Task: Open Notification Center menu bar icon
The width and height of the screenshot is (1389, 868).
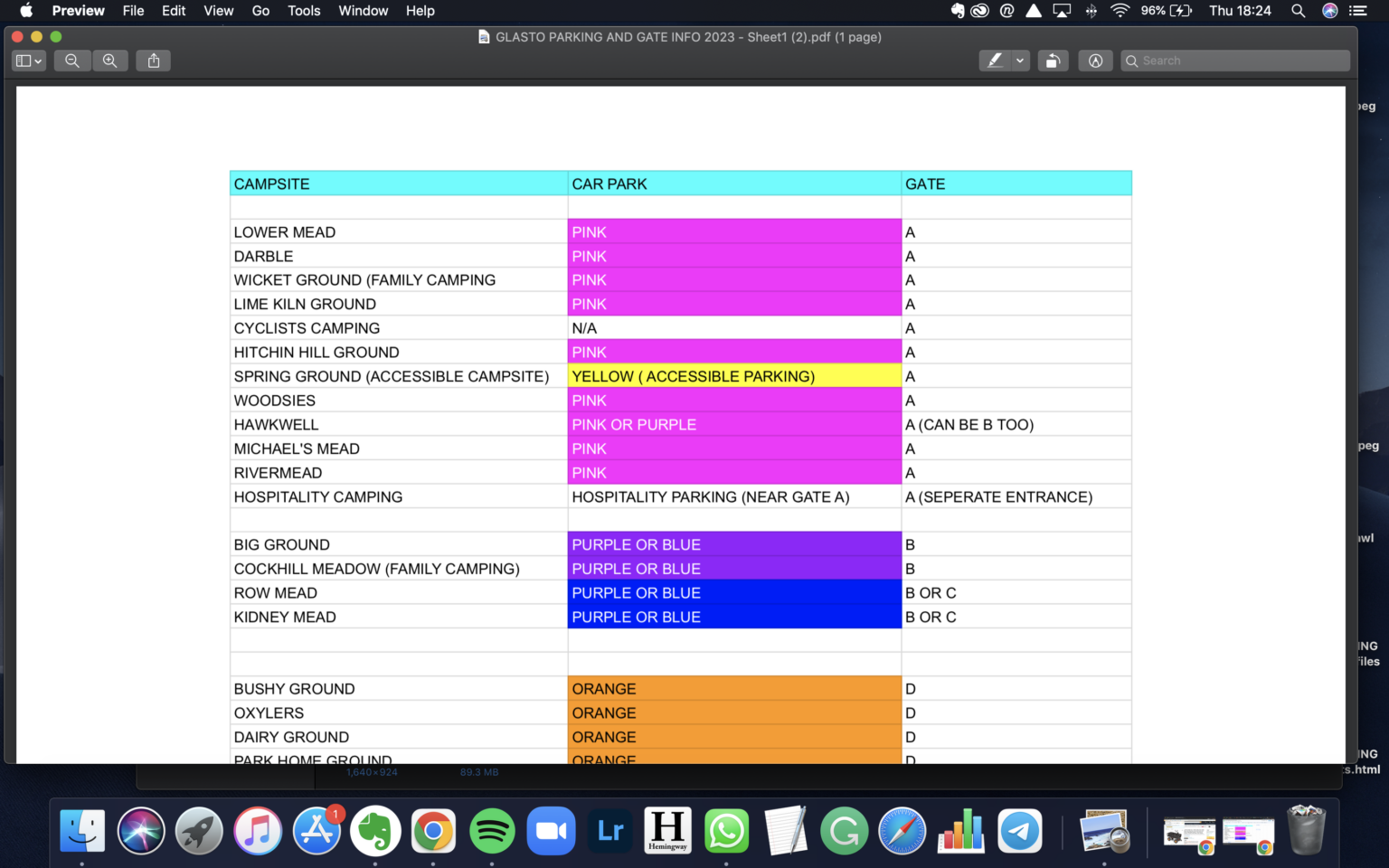Action: (x=1357, y=11)
